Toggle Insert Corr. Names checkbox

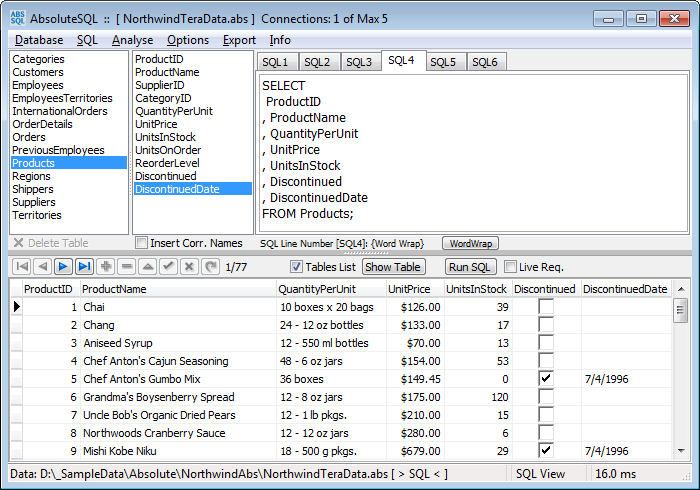tap(142, 243)
